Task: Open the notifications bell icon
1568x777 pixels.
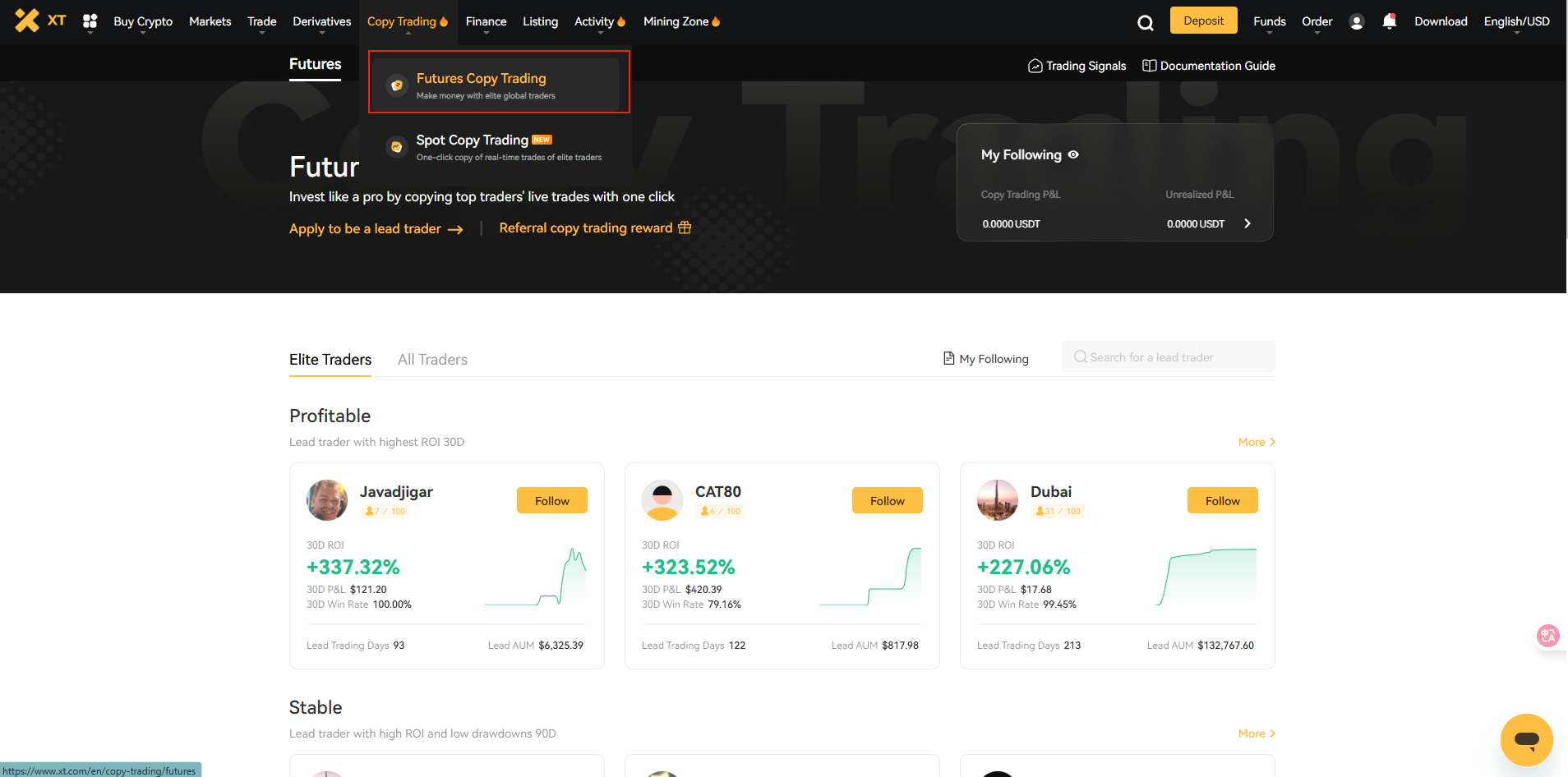Action: coord(1389,21)
